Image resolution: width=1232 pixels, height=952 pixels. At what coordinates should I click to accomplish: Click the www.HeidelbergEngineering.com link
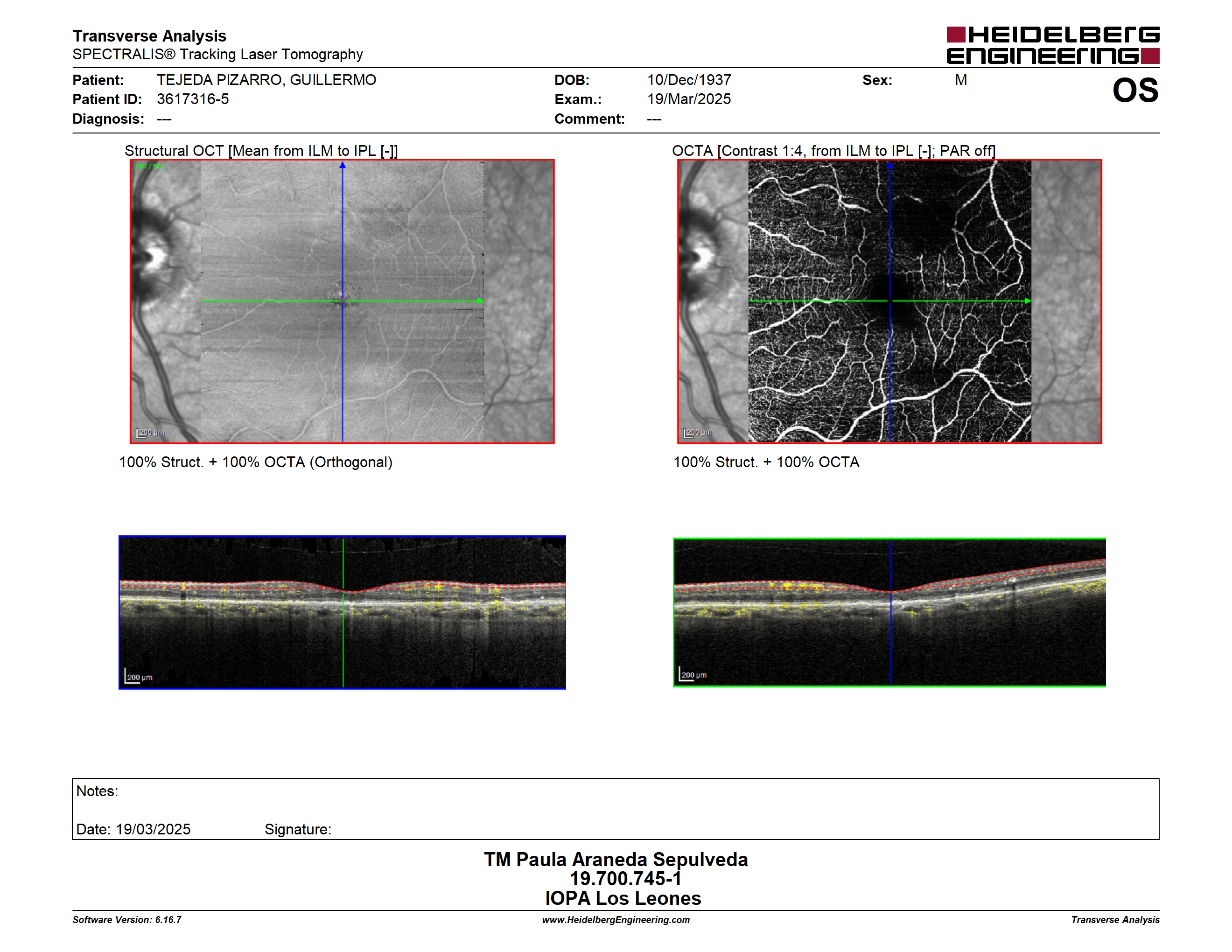pos(616,919)
